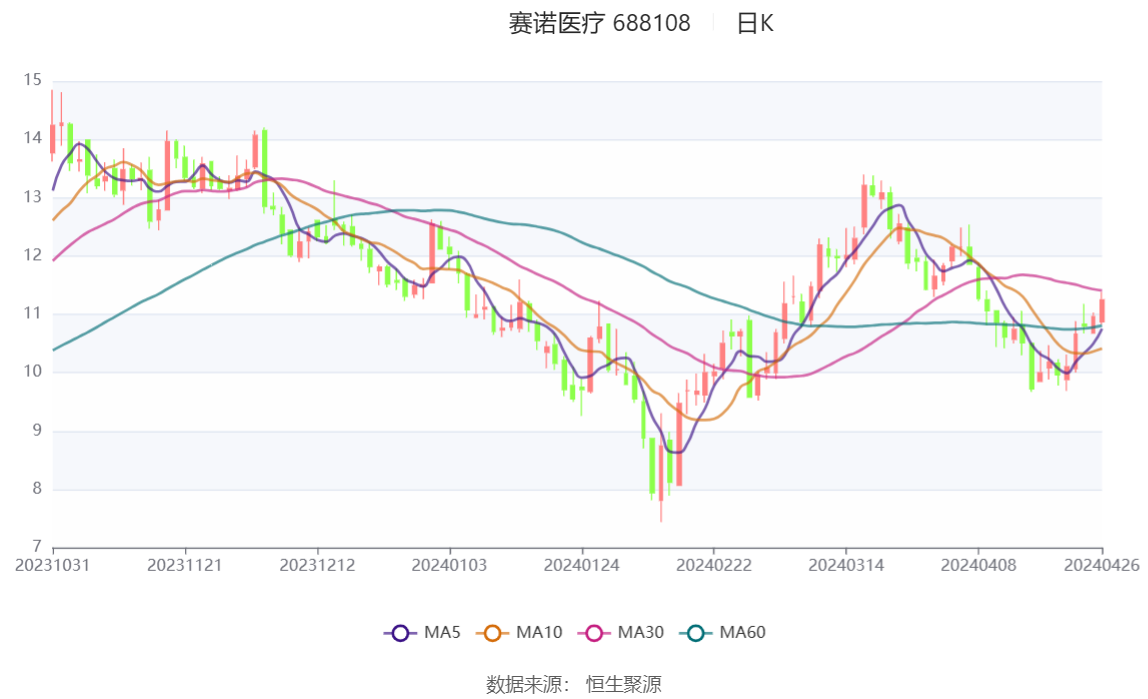Click the 恒生聚源 data source text
1148x699 pixels.
click(623, 685)
